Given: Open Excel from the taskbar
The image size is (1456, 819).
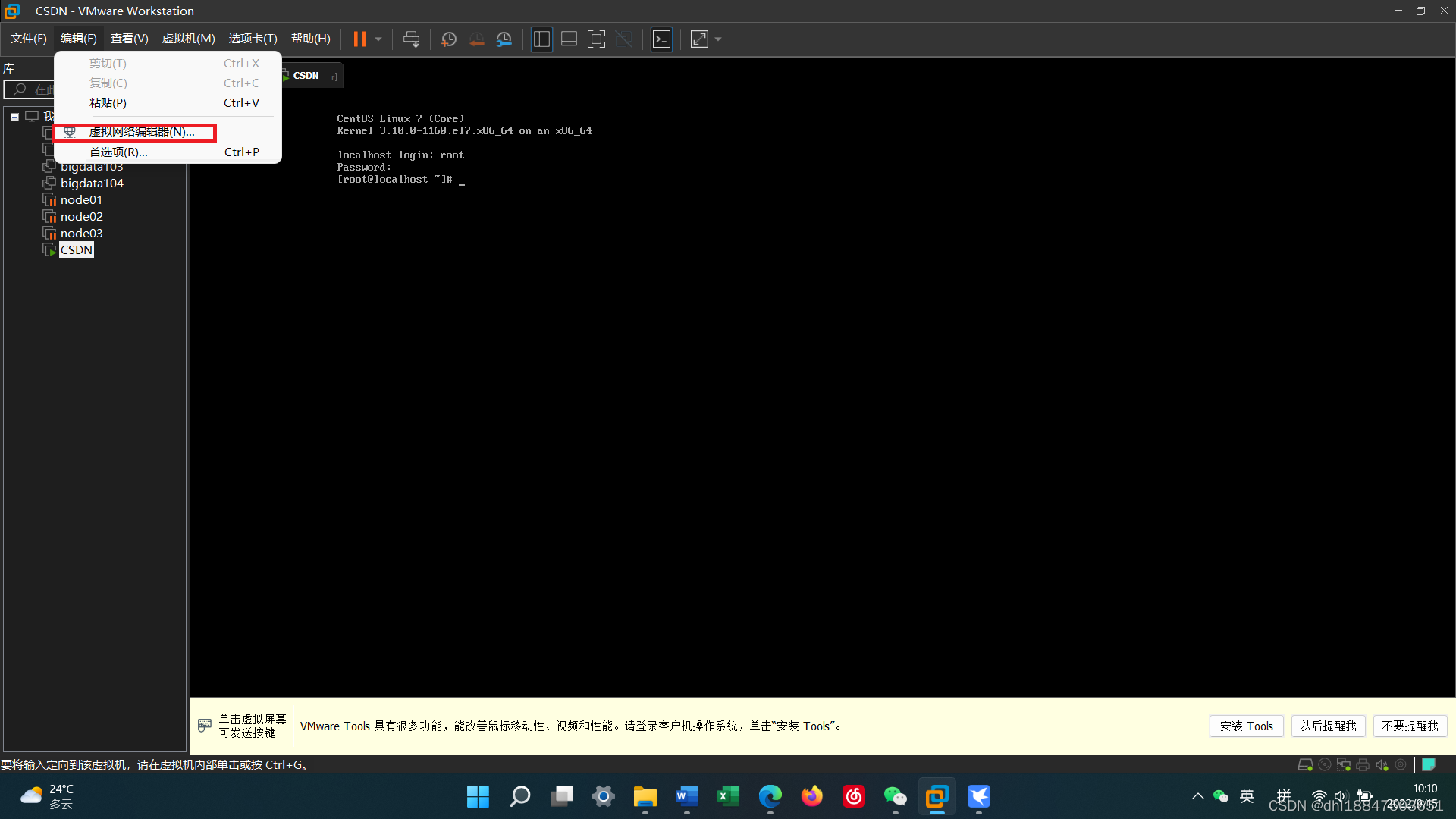Looking at the screenshot, I should click(x=728, y=796).
